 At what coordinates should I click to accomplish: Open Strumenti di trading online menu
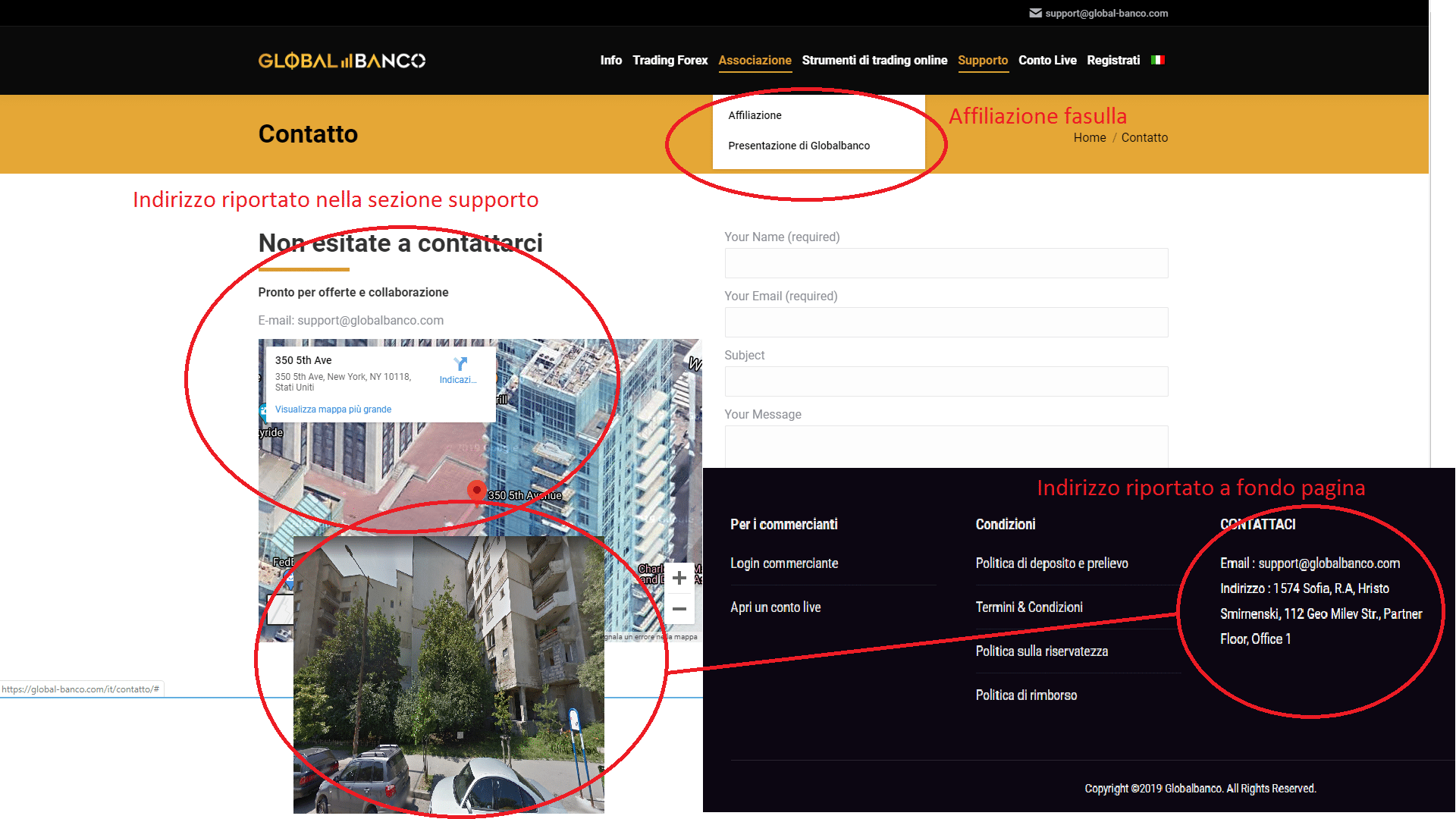874,60
